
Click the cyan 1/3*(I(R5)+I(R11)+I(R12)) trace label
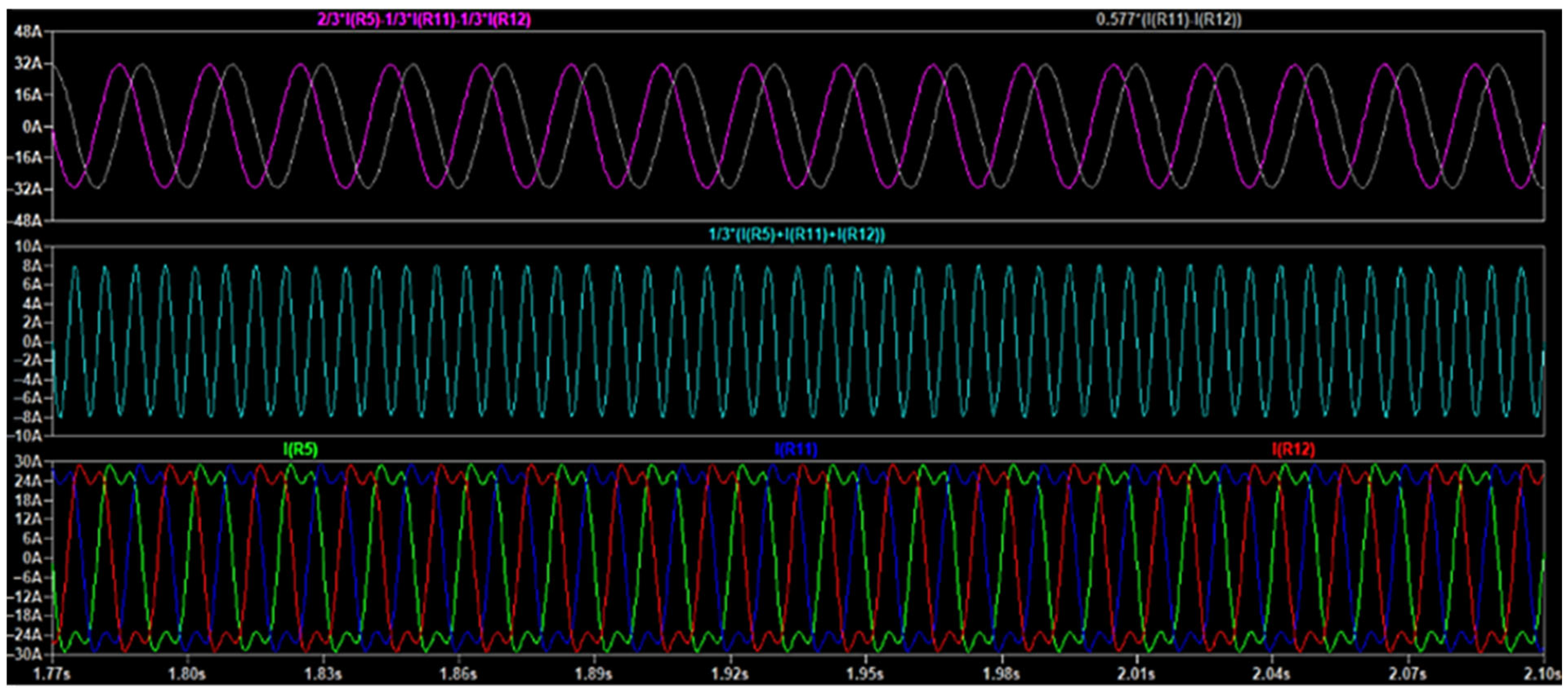797,235
